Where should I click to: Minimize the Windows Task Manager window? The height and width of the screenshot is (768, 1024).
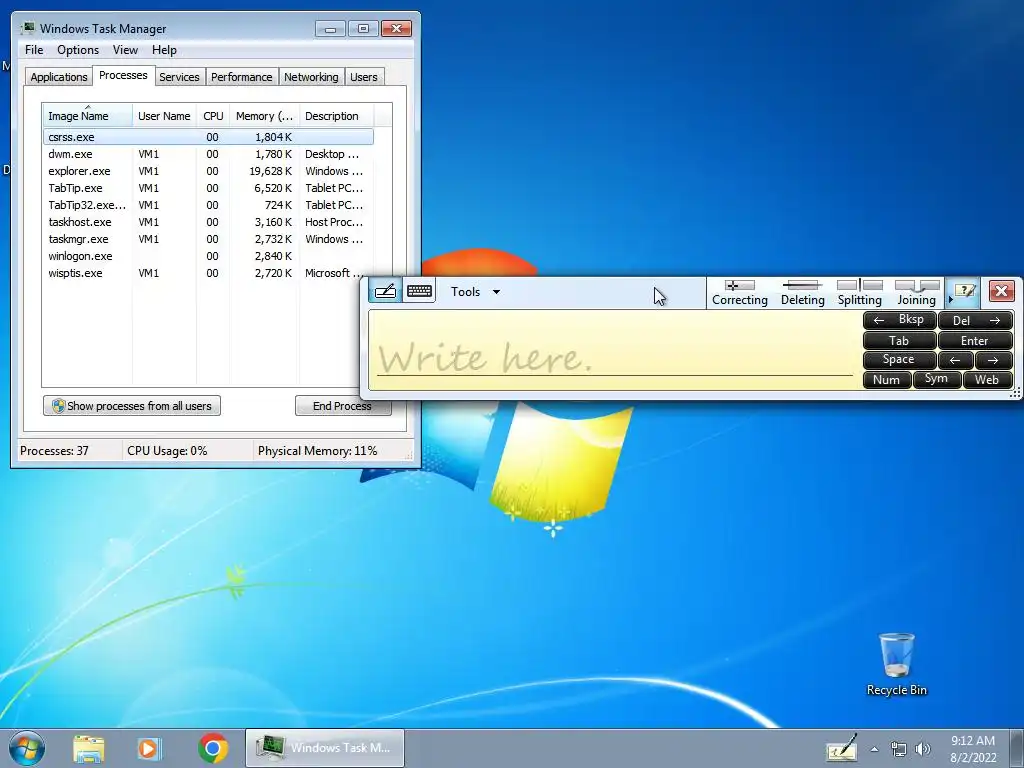[330, 28]
